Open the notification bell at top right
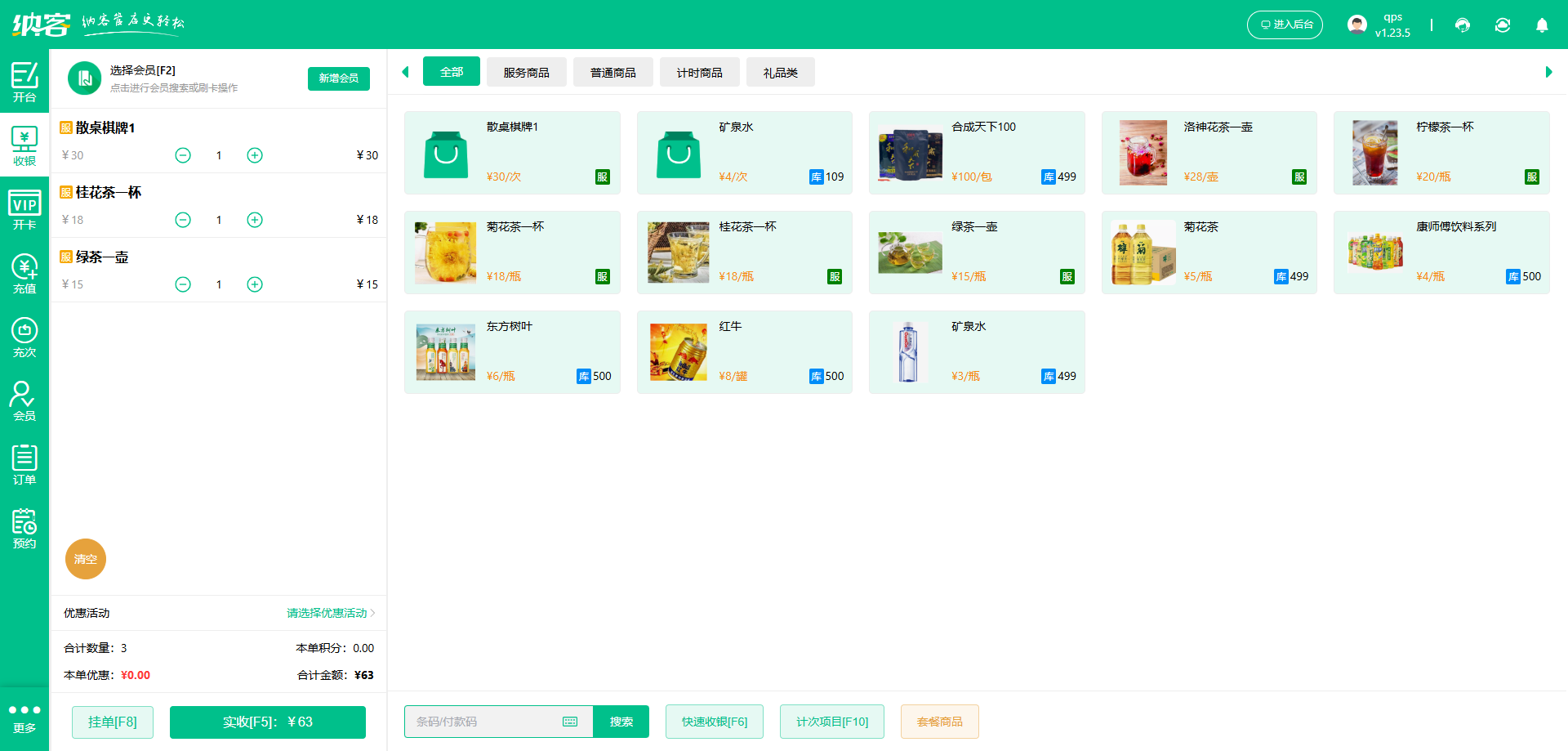1568x751 pixels. pyautogui.click(x=1542, y=25)
